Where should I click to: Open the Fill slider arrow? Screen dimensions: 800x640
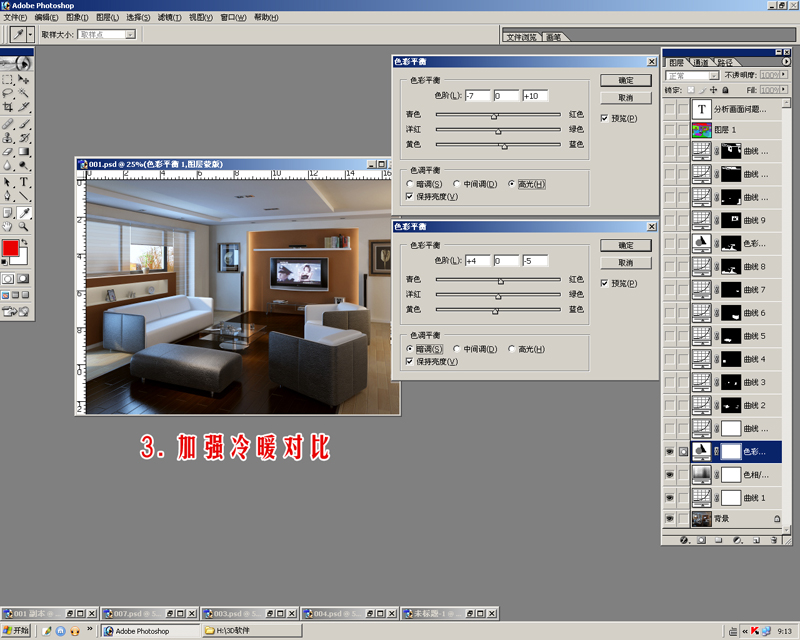click(x=784, y=89)
